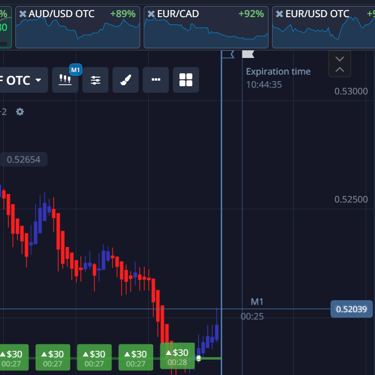Close the EUR/USD OTC favorite tab
375x375 pixels.
280,14
